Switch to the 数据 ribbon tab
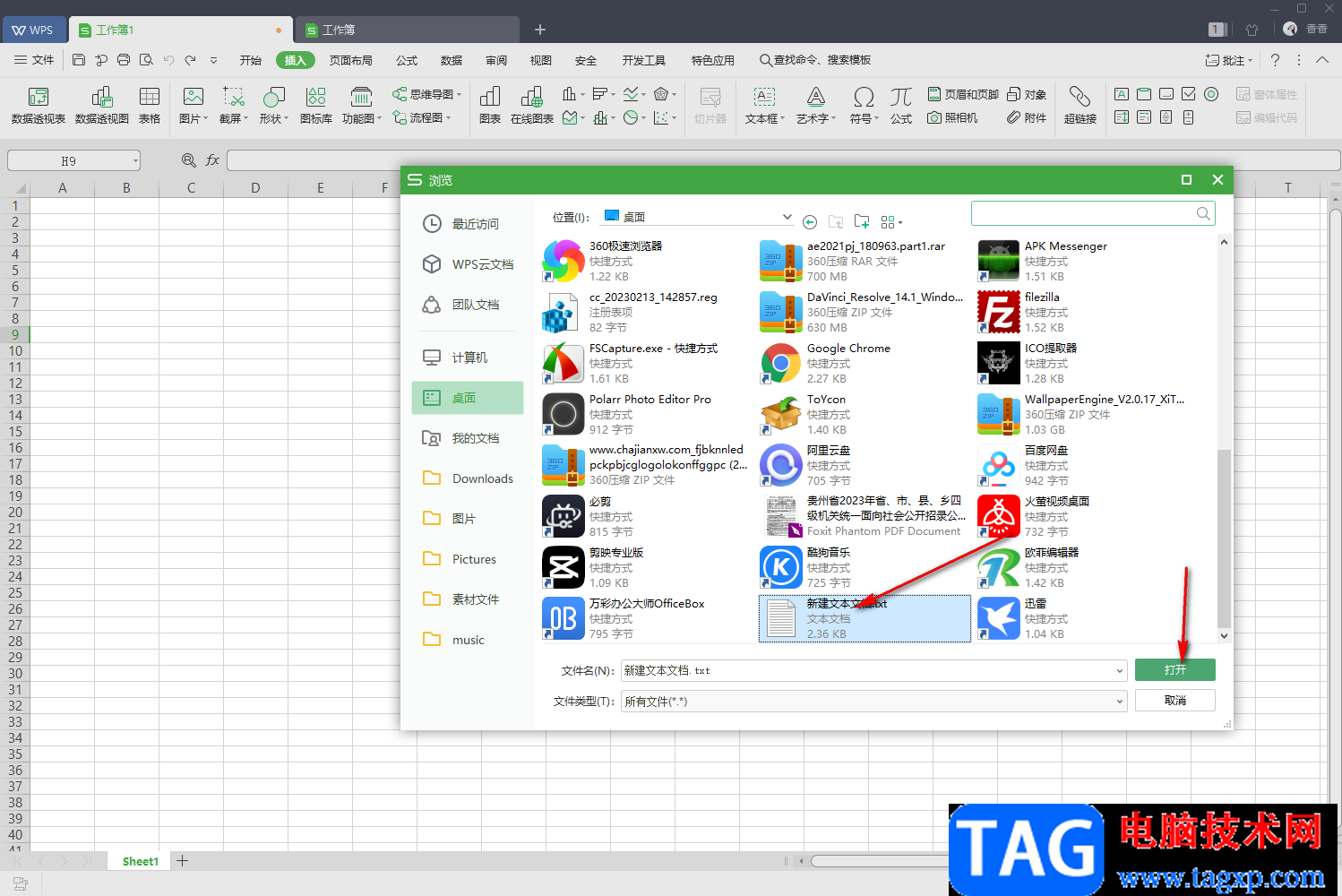1342x896 pixels. point(452,60)
